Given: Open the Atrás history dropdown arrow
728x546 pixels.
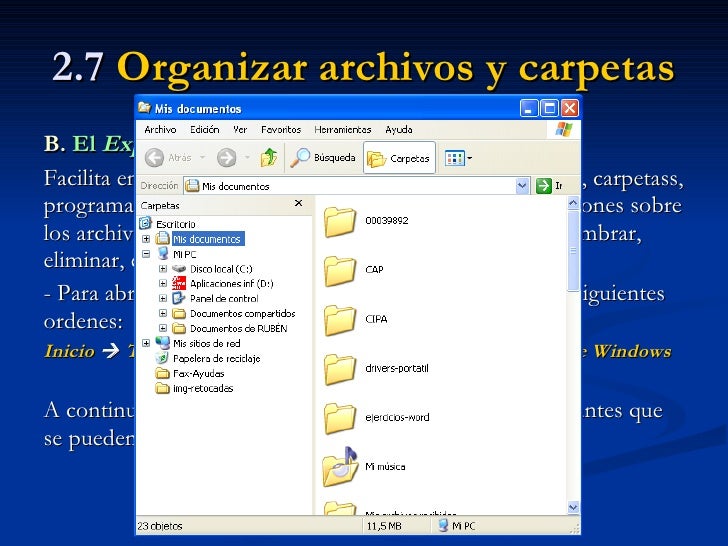Looking at the screenshot, I should pos(202,158).
